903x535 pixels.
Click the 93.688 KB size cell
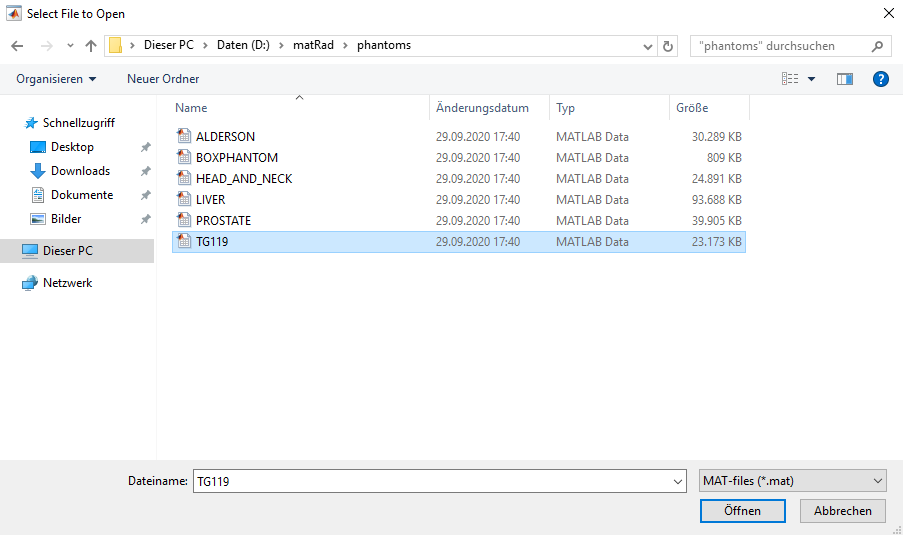[716, 200]
